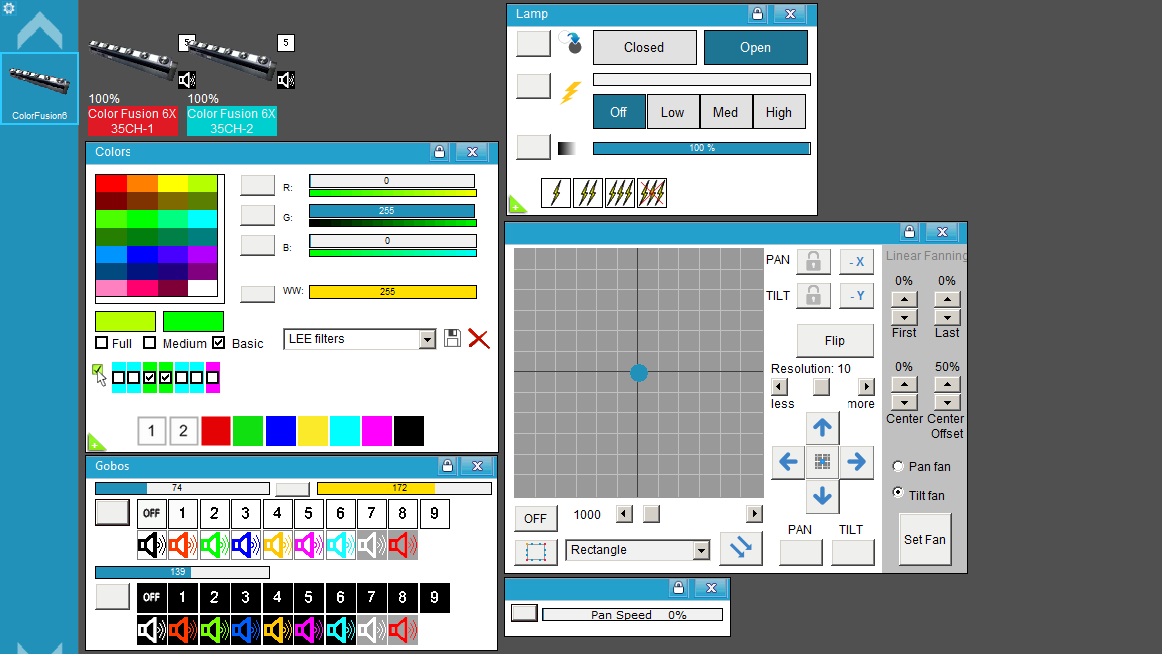The height and width of the screenshot is (654, 1162).
Task: Select ColorFusion6 fixture thumbnail in sidebar
Action: coord(39,88)
